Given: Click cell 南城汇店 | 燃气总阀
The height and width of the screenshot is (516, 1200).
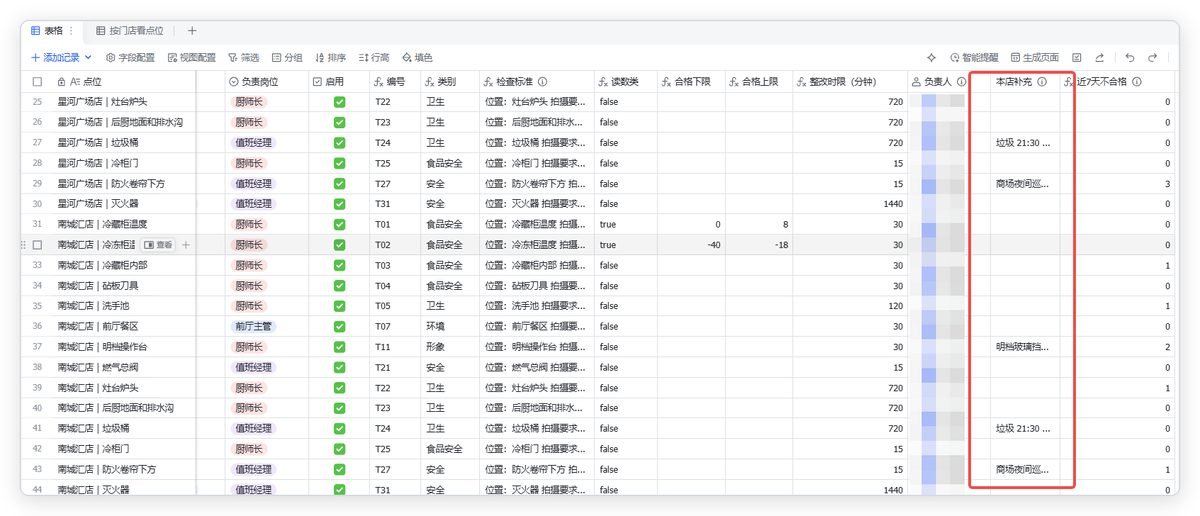Looking at the screenshot, I should (x=98, y=367).
